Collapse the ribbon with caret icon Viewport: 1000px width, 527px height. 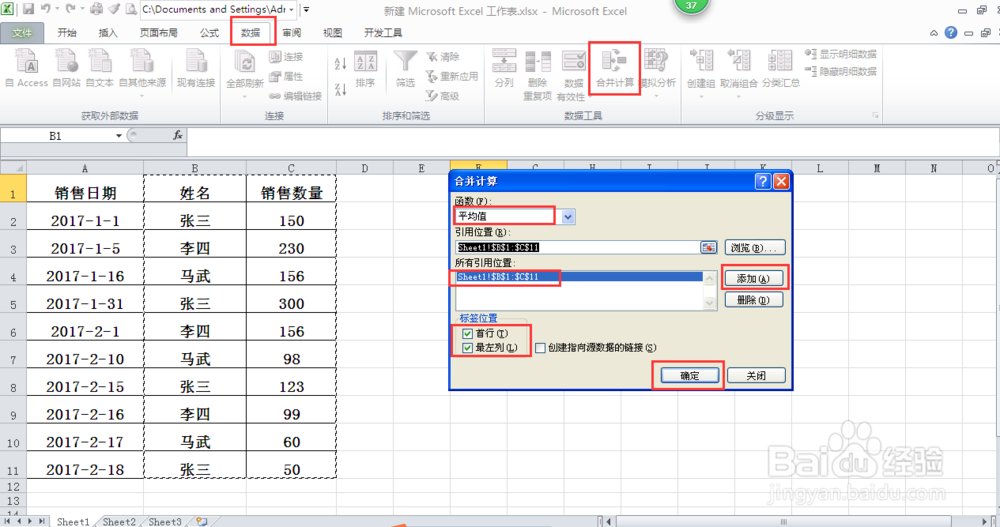[934, 33]
